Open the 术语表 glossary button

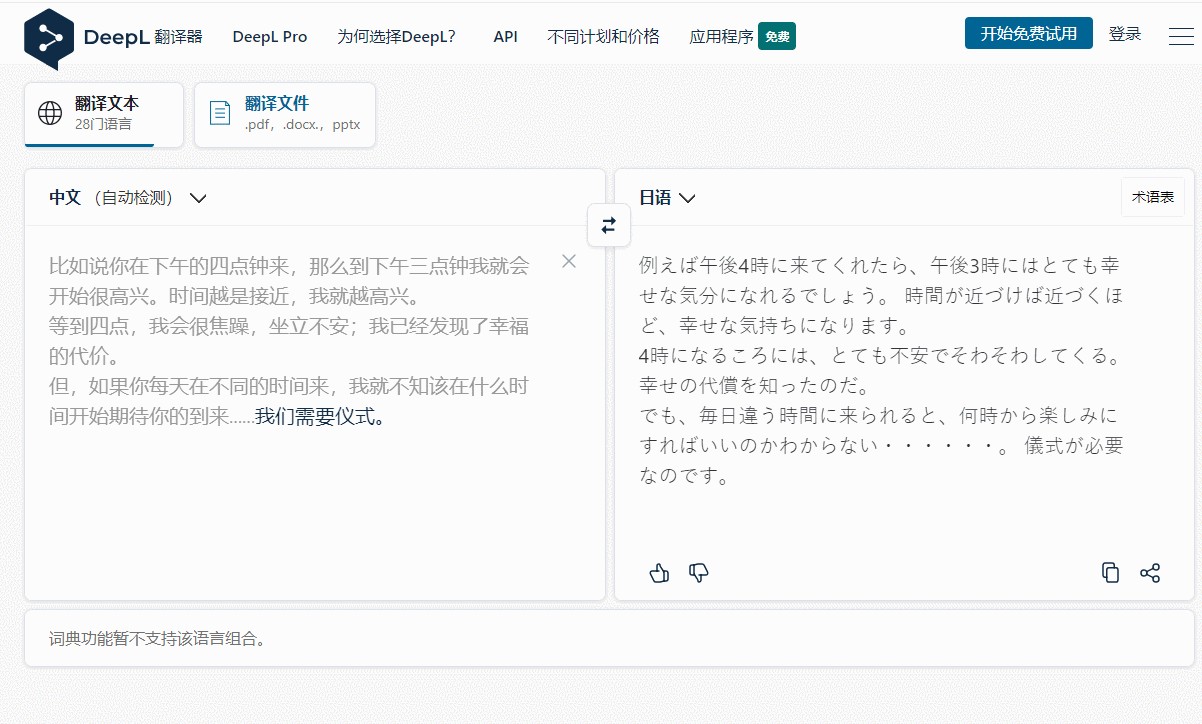point(1152,198)
